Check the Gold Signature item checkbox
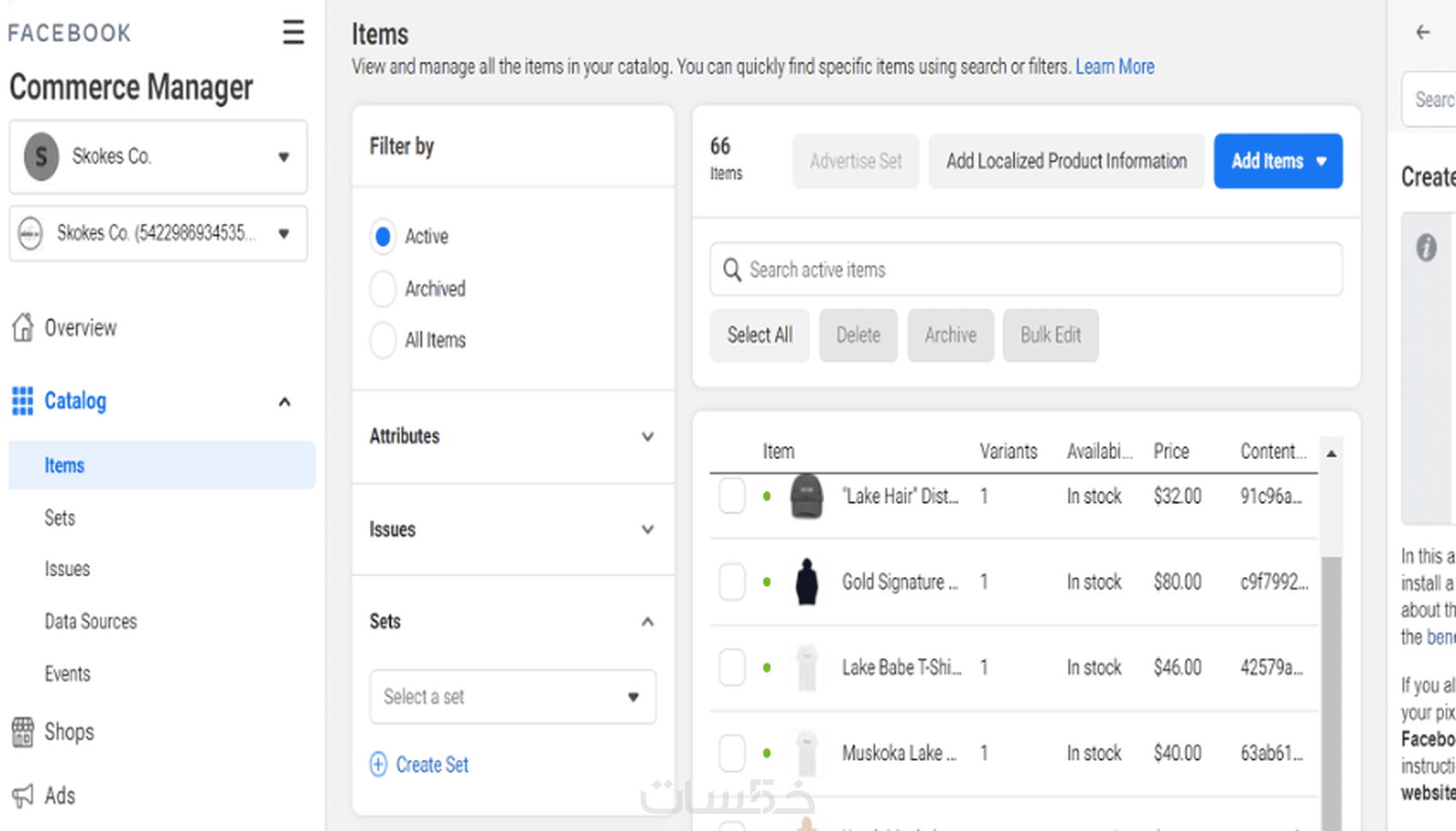Image resolution: width=1456 pixels, height=831 pixels. [732, 582]
